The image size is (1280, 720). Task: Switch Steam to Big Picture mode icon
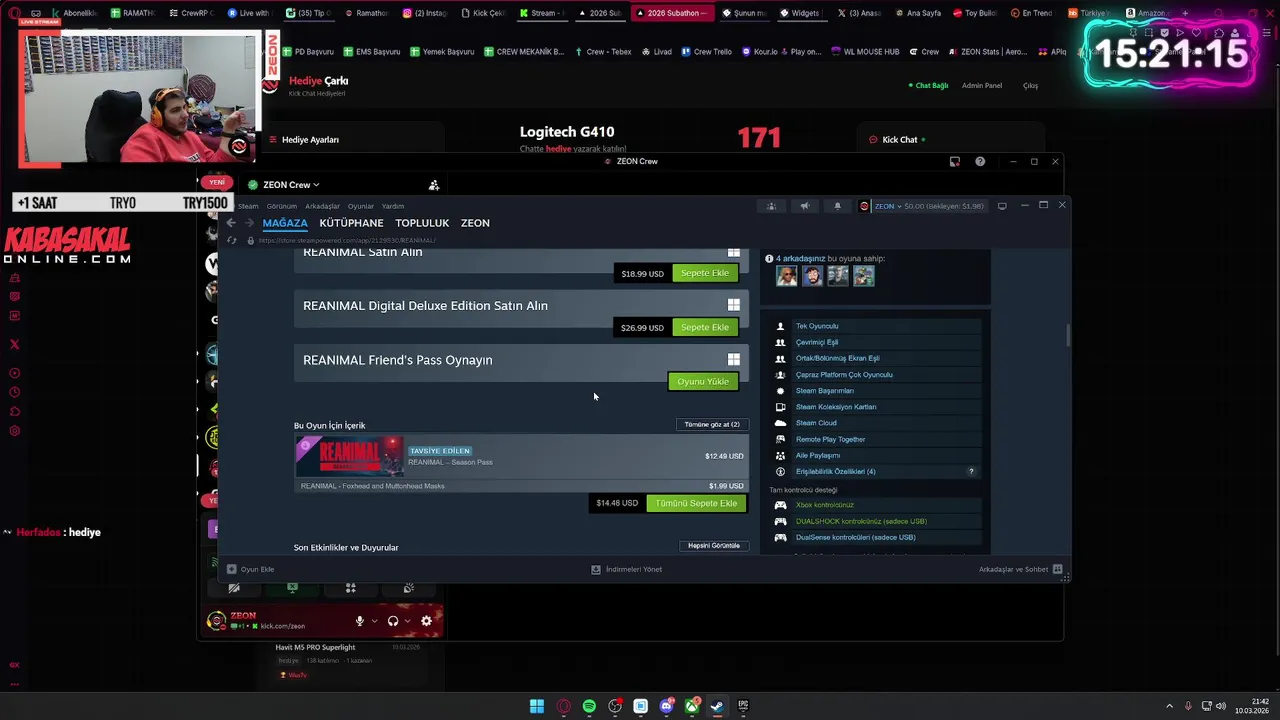1002,206
